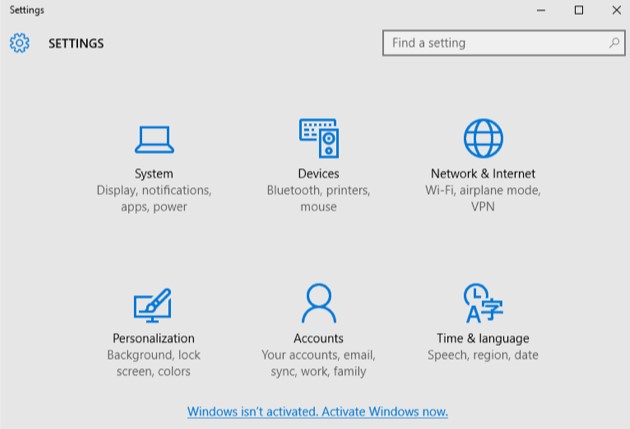Image resolution: width=630 pixels, height=429 pixels.
Task: Open the Time & language clock icon
Action: [483, 303]
